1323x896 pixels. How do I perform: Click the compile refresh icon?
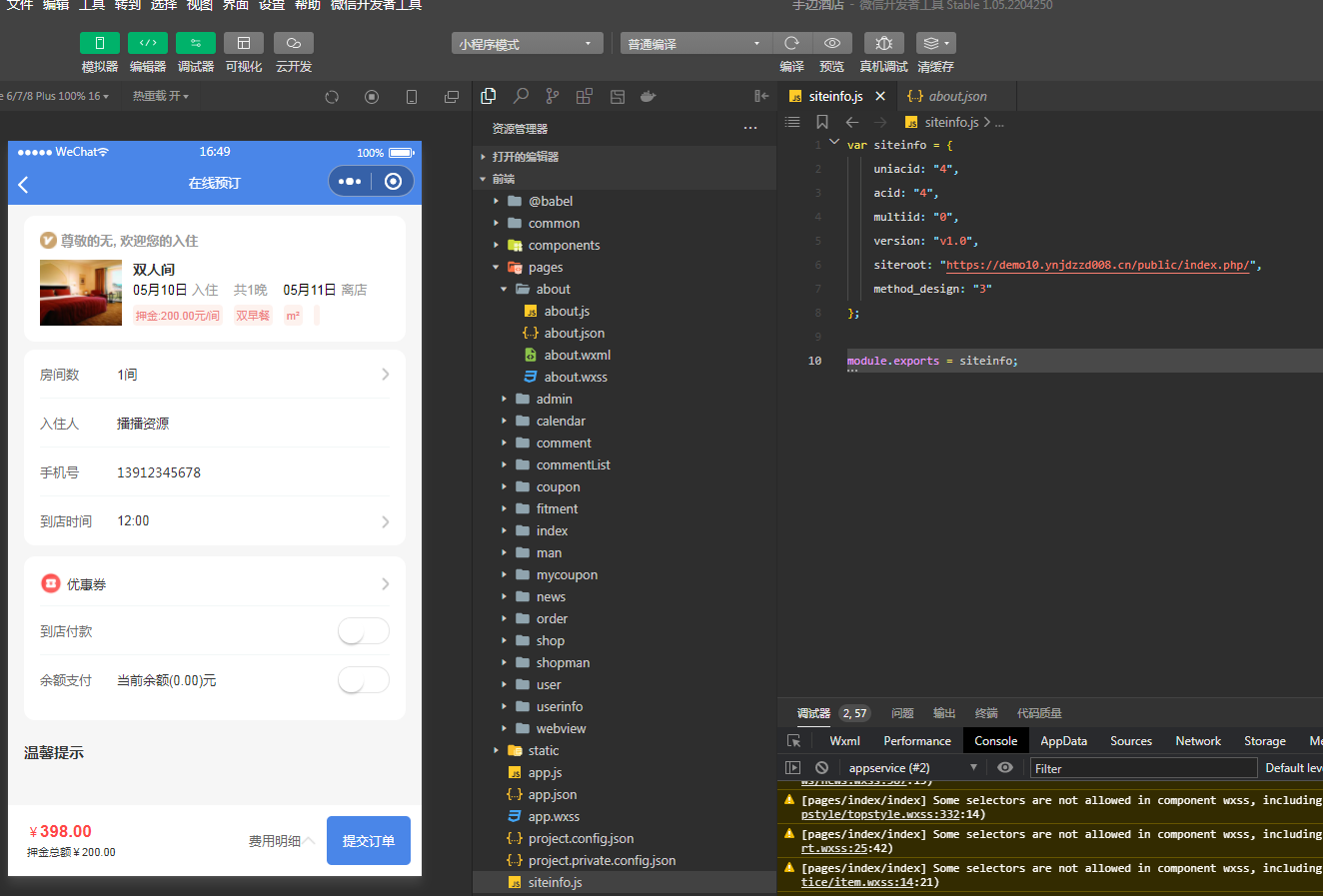click(x=791, y=43)
